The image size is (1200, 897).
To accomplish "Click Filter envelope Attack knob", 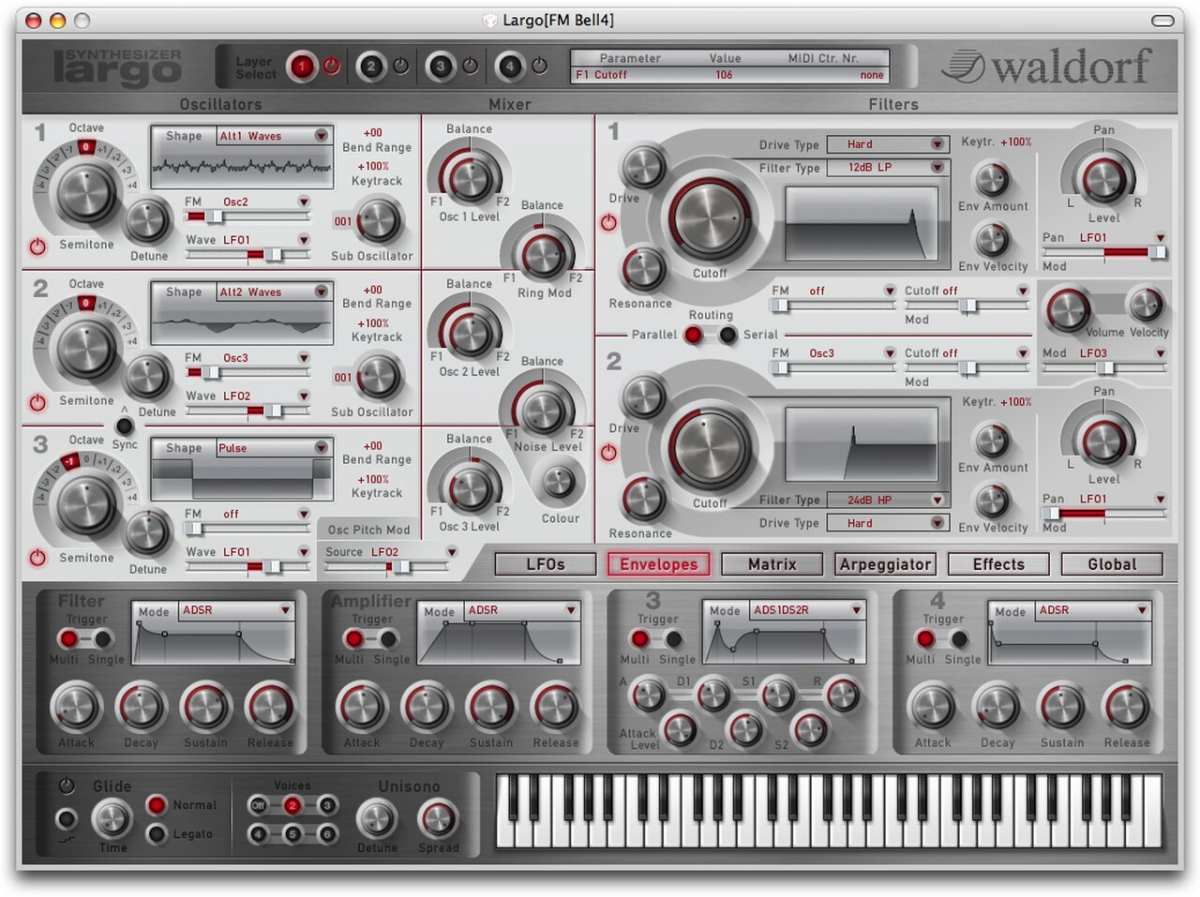I will 76,708.
